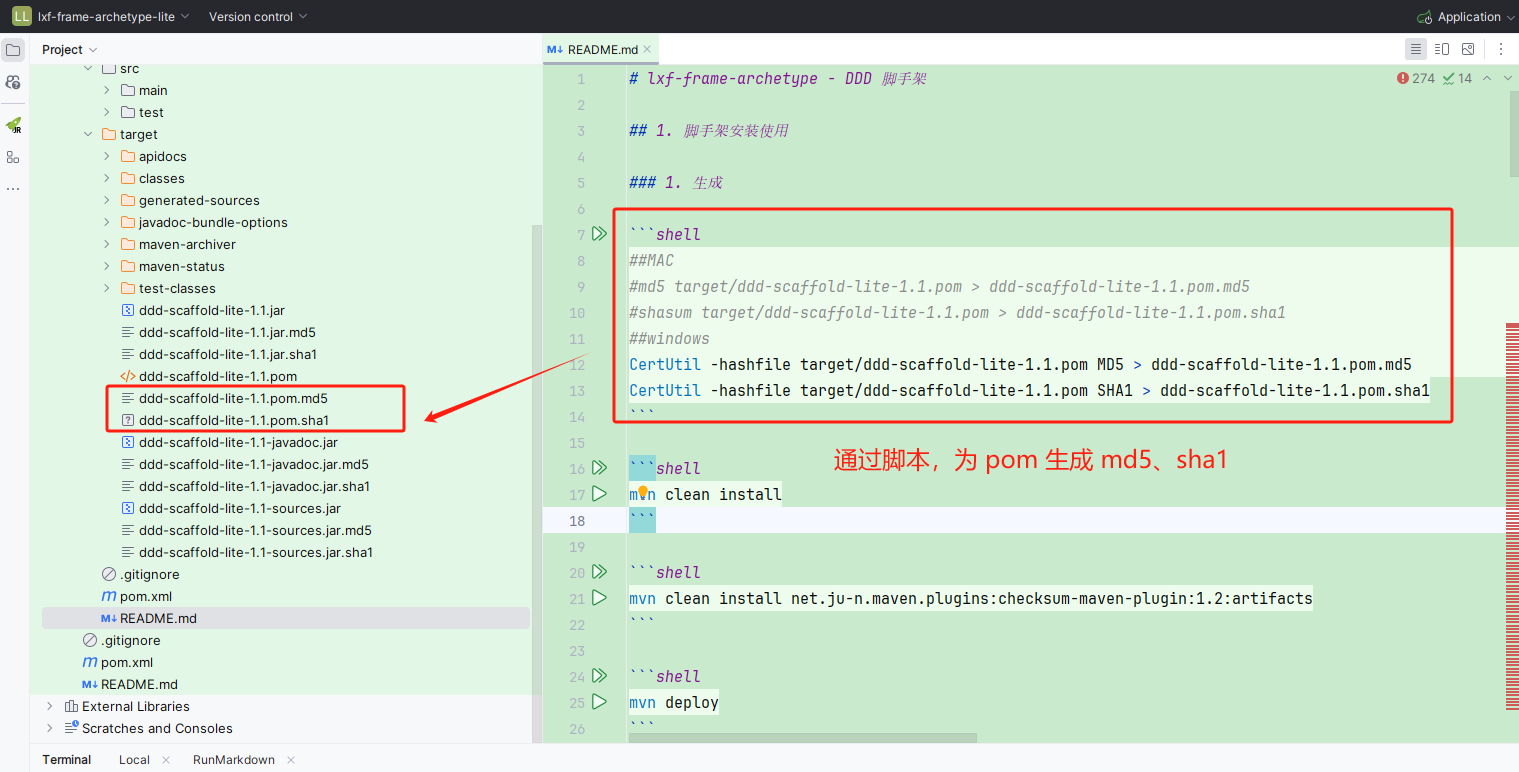This screenshot has height=772, width=1519.
Task: Close the README.md editor tab
Action: [x=649, y=49]
